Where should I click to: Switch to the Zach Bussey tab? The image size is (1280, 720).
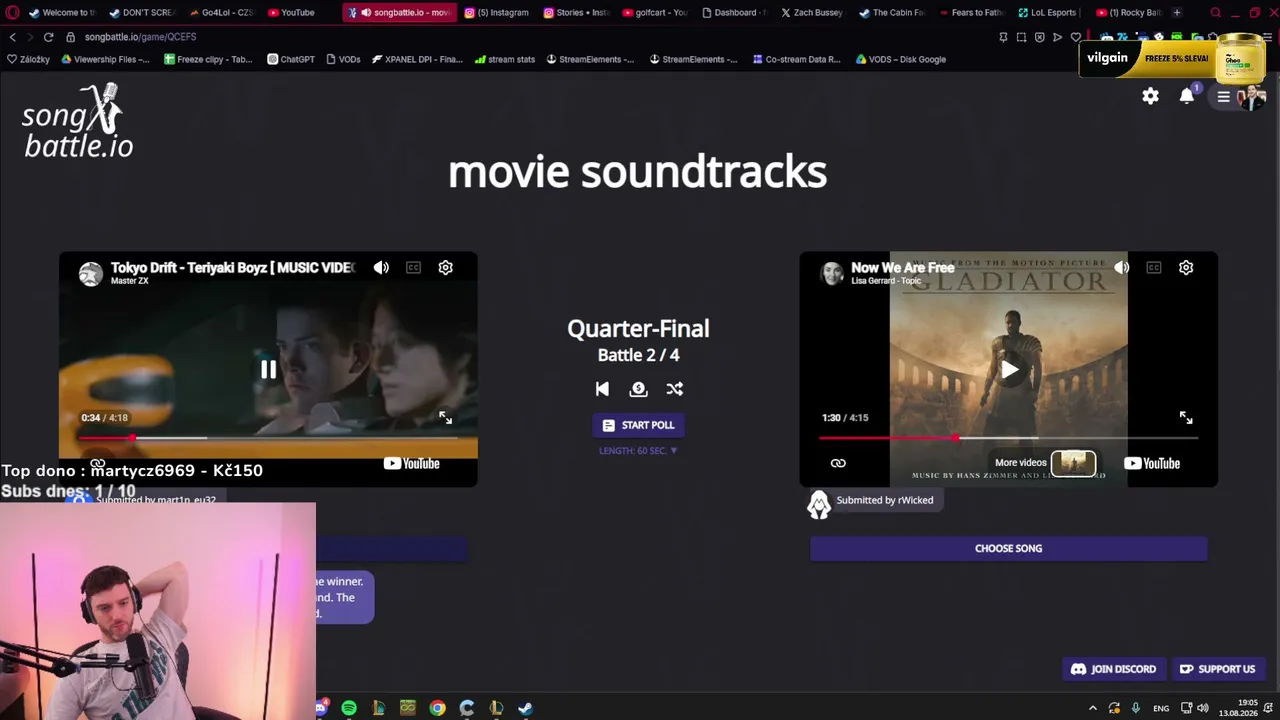(x=813, y=13)
